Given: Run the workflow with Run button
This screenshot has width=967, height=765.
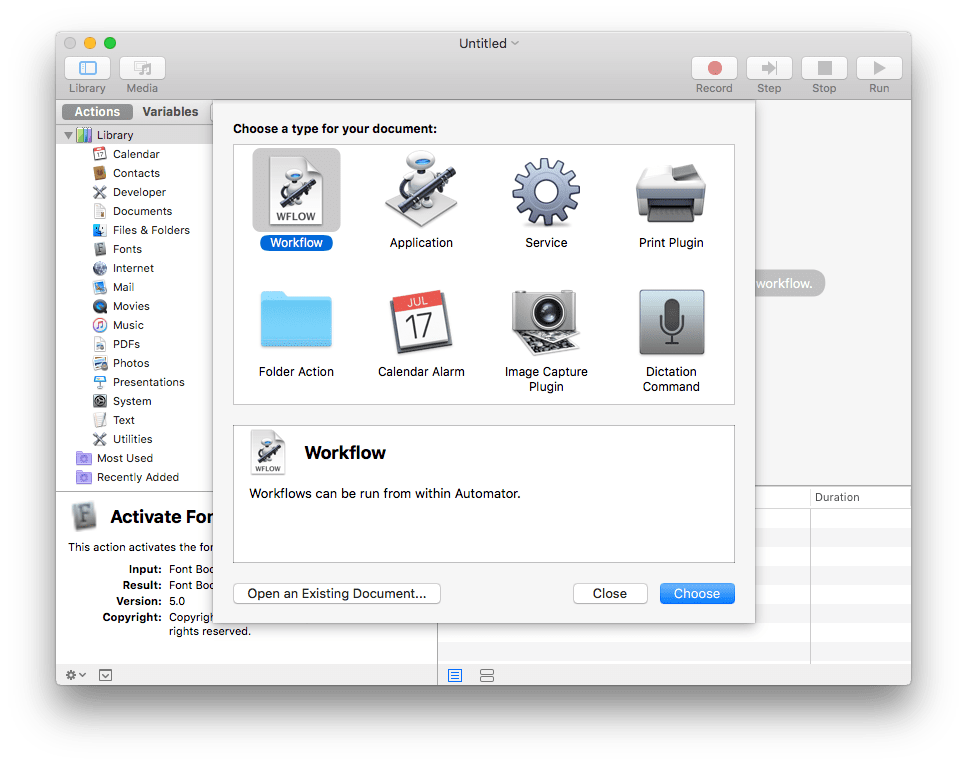Looking at the screenshot, I should (x=879, y=68).
